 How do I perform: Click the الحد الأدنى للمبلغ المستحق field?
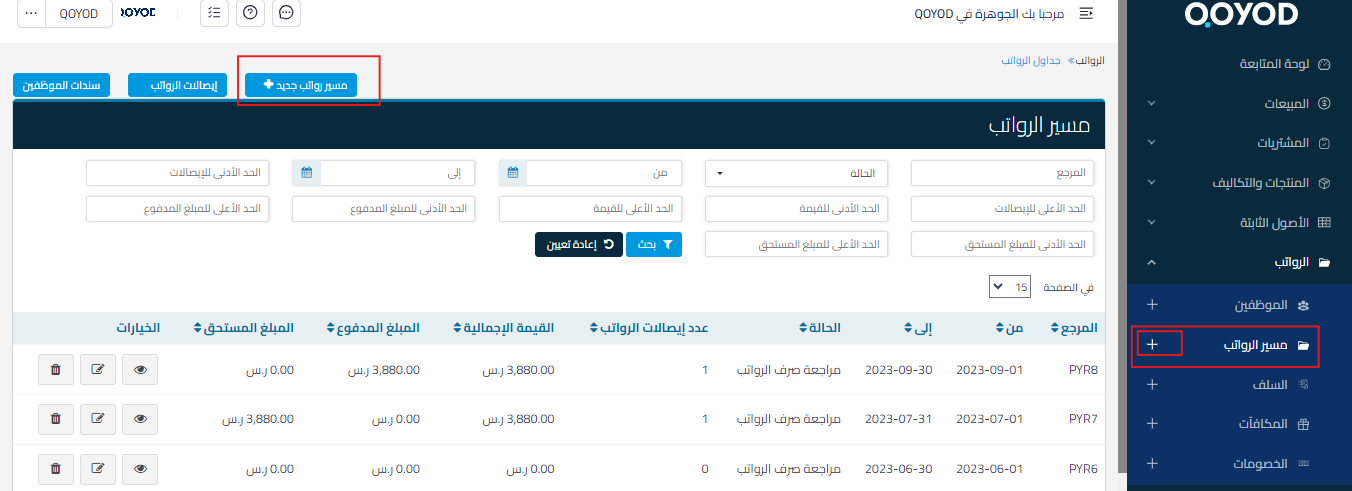[x=1002, y=244]
